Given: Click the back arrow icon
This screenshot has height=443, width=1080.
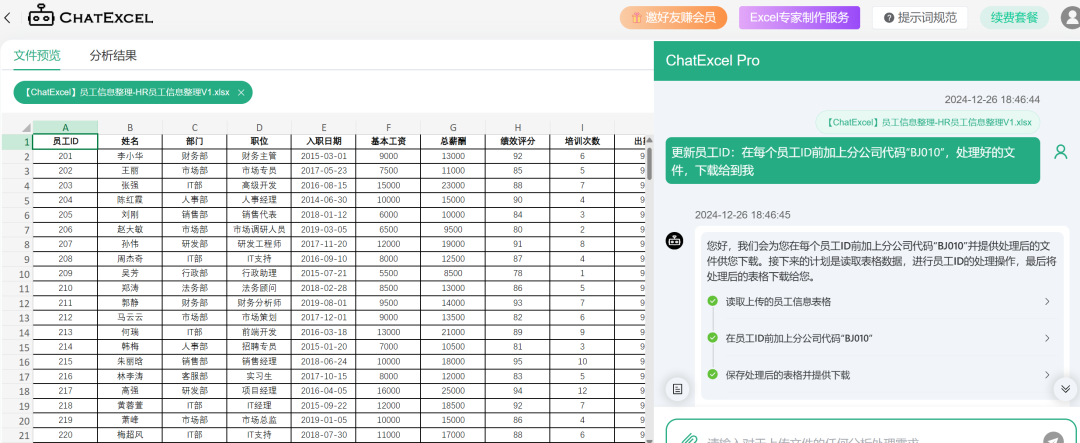Looking at the screenshot, I should click(x=7, y=18).
